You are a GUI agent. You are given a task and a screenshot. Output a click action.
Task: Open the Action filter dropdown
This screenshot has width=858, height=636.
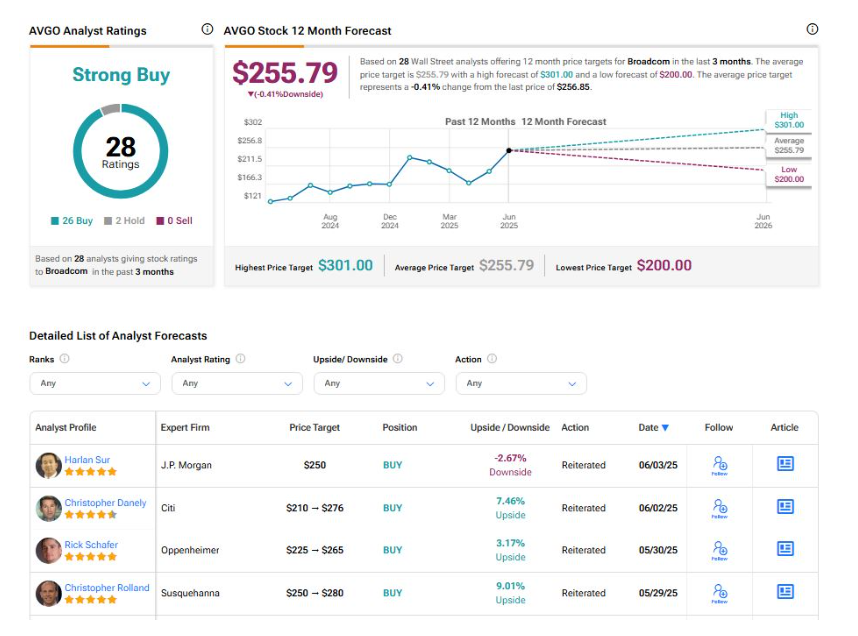click(521, 383)
